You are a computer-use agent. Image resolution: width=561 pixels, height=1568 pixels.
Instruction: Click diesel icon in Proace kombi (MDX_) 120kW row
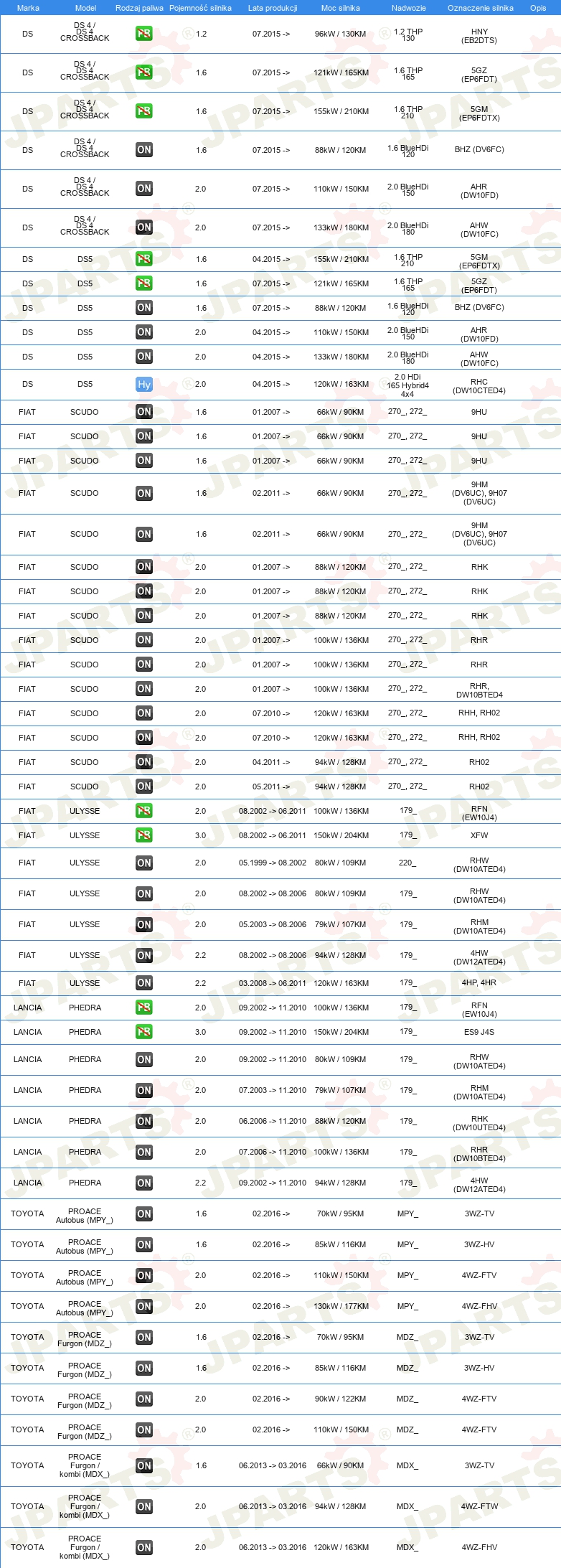pos(144,1548)
